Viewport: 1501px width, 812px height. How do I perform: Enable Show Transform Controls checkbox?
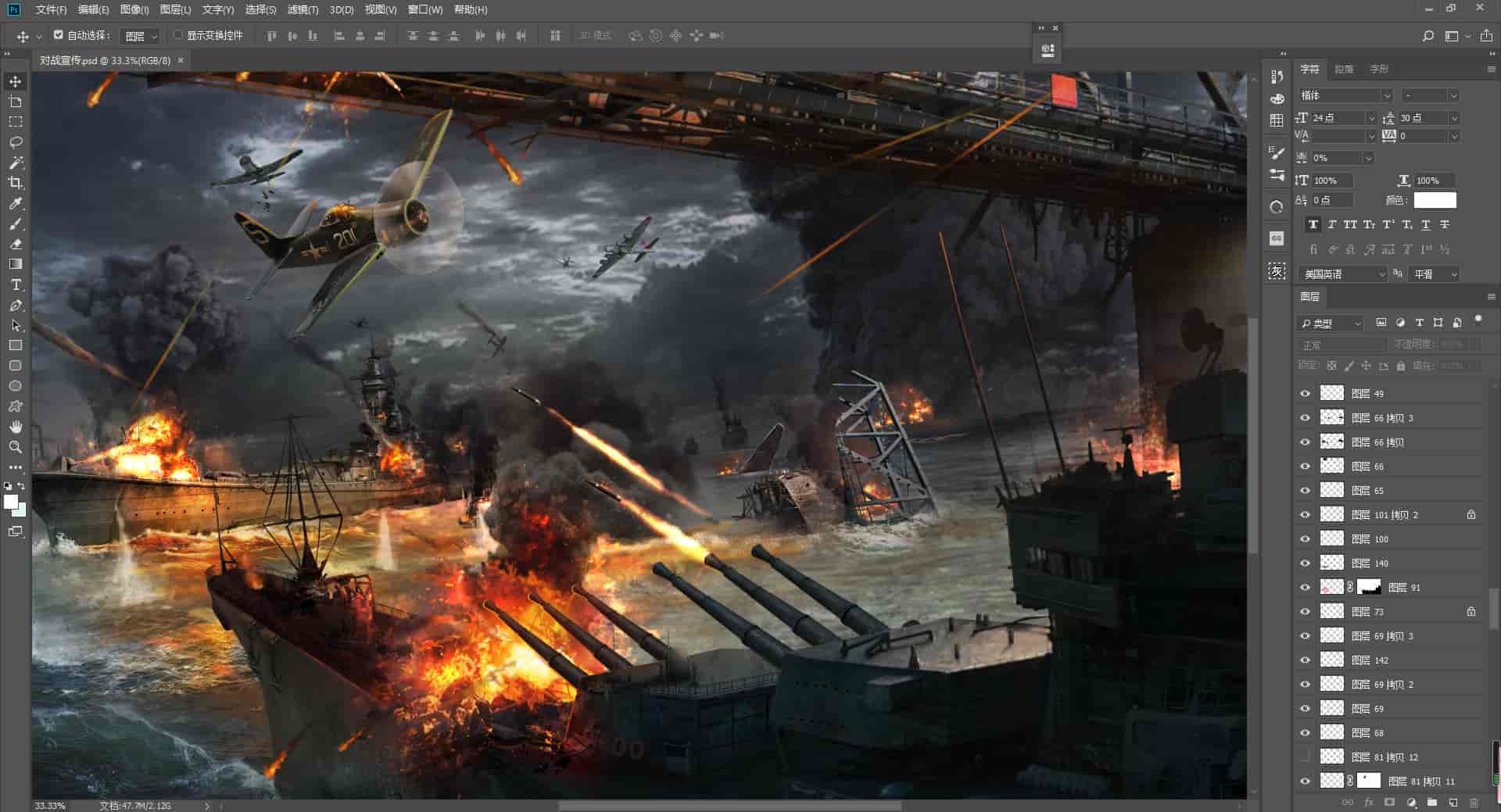(x=178, y=35)
